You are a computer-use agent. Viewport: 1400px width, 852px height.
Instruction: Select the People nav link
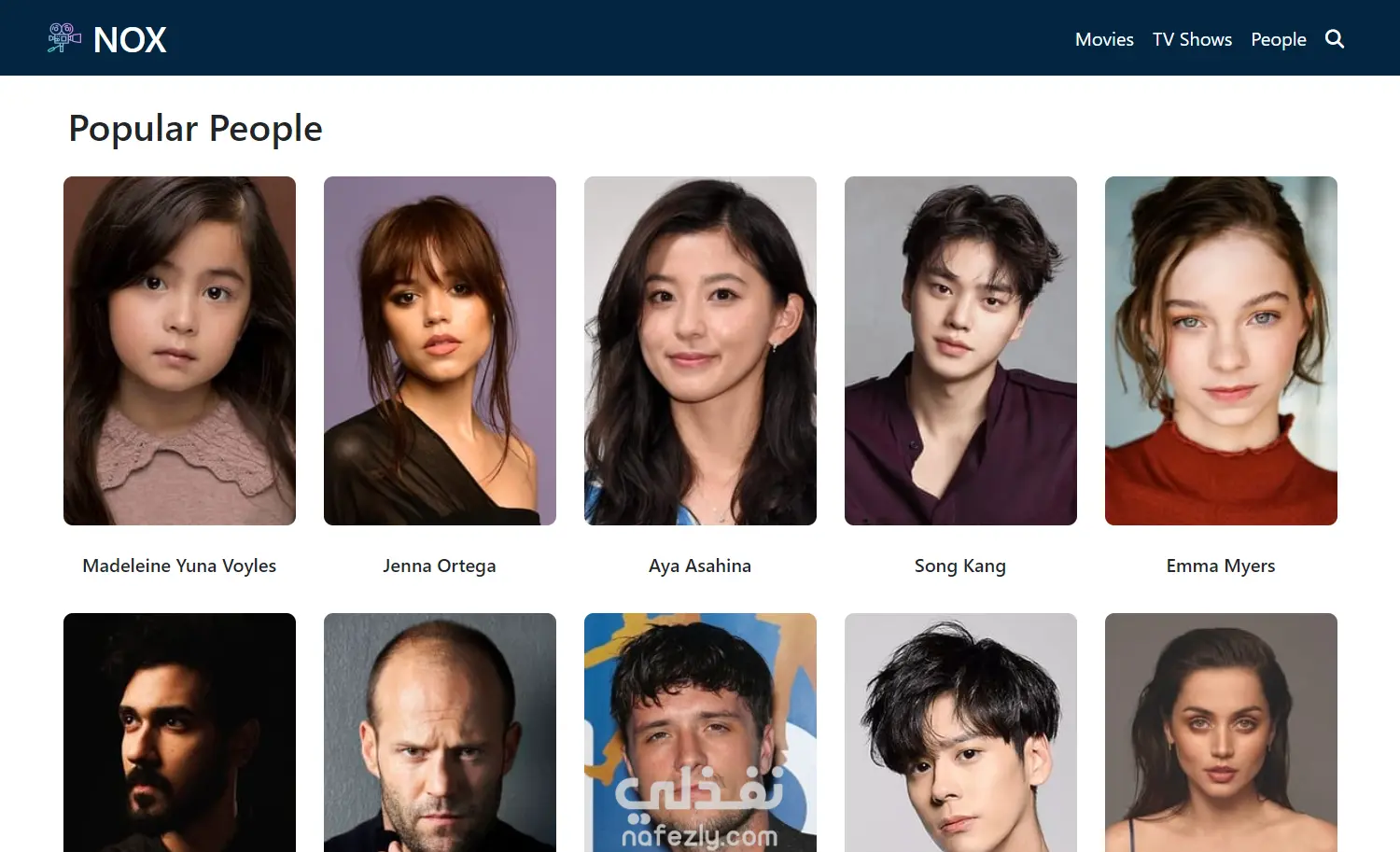1279,39
